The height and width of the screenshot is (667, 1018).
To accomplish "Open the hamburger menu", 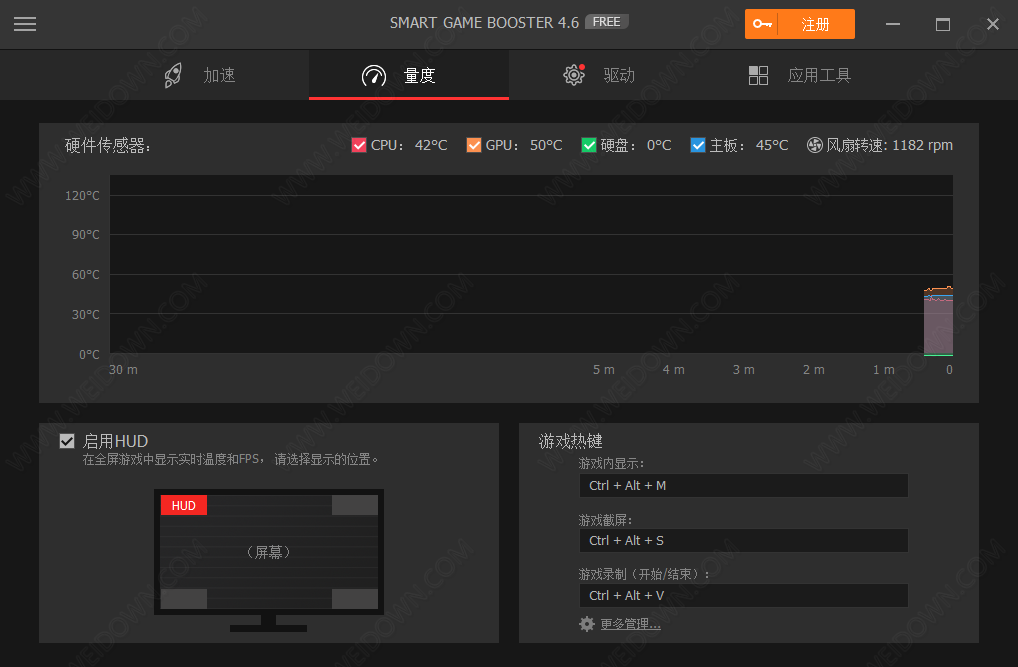I will tap(25, 24).
